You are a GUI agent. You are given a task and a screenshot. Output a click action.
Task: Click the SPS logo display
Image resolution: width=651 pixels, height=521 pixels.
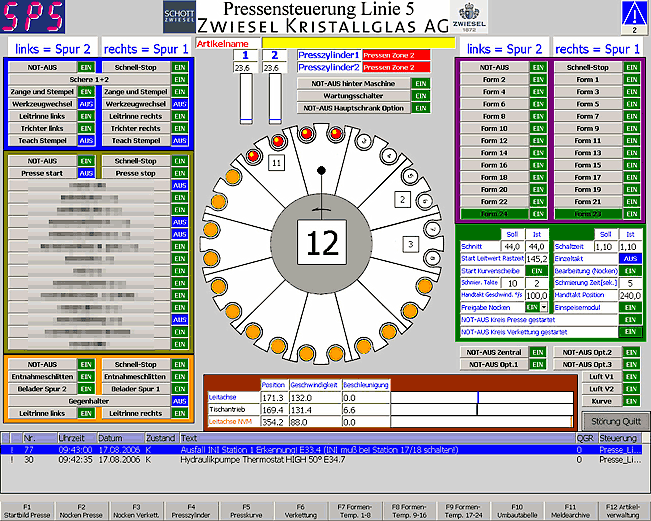pyautogui.click(x=33, y=17)
